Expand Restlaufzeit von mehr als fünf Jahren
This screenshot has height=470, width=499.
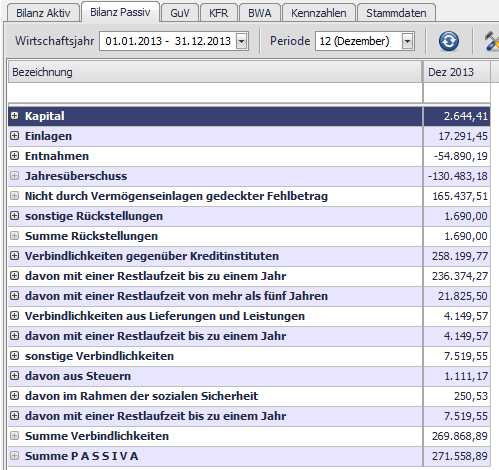pyautogui.click(x=14, y=296)
